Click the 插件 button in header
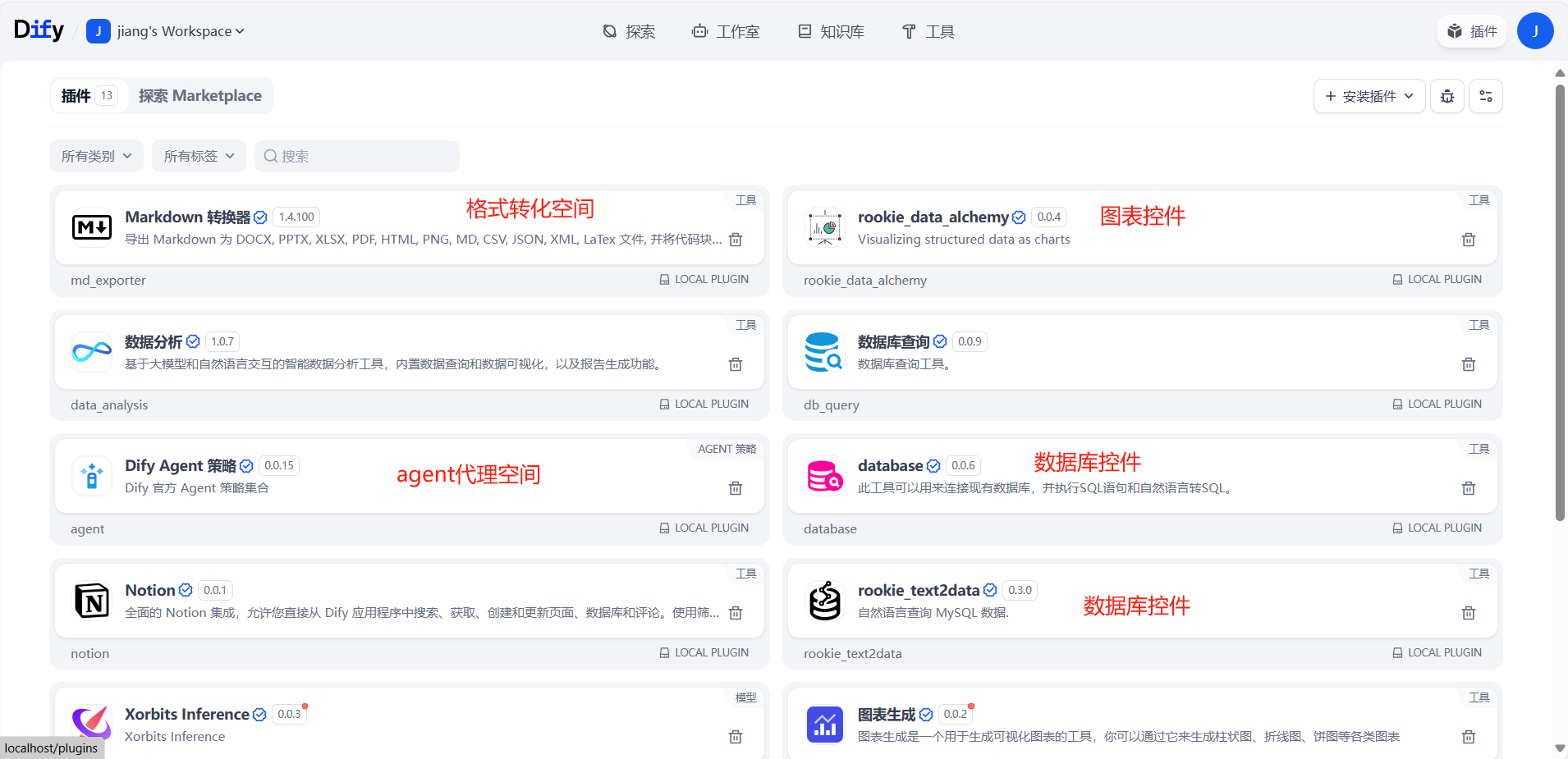This screenshot has height=759, width=1568. (x=1472, y=31)
